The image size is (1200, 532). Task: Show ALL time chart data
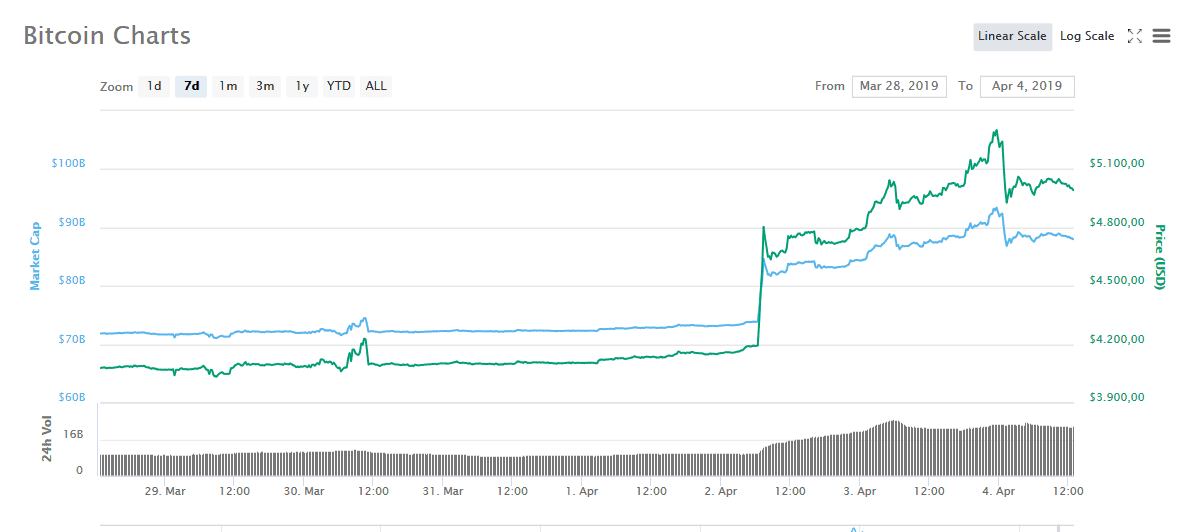[376, 86]
